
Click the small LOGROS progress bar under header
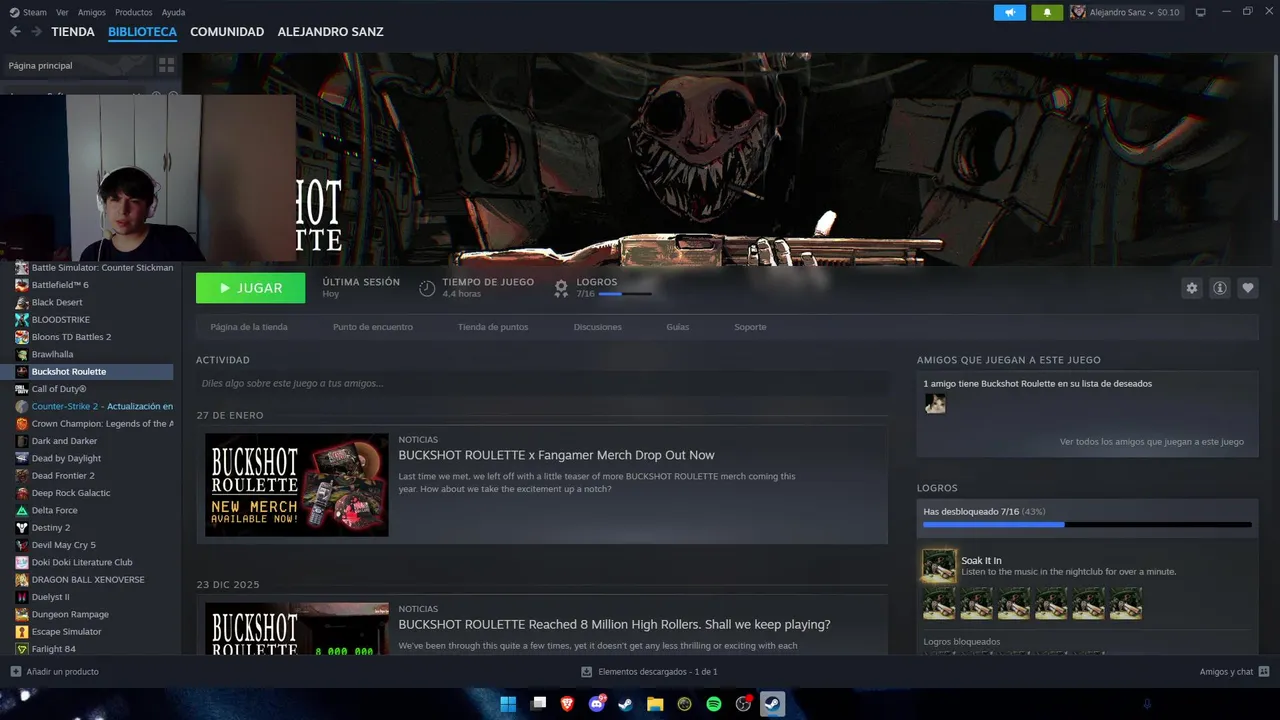tap(625, 294)
